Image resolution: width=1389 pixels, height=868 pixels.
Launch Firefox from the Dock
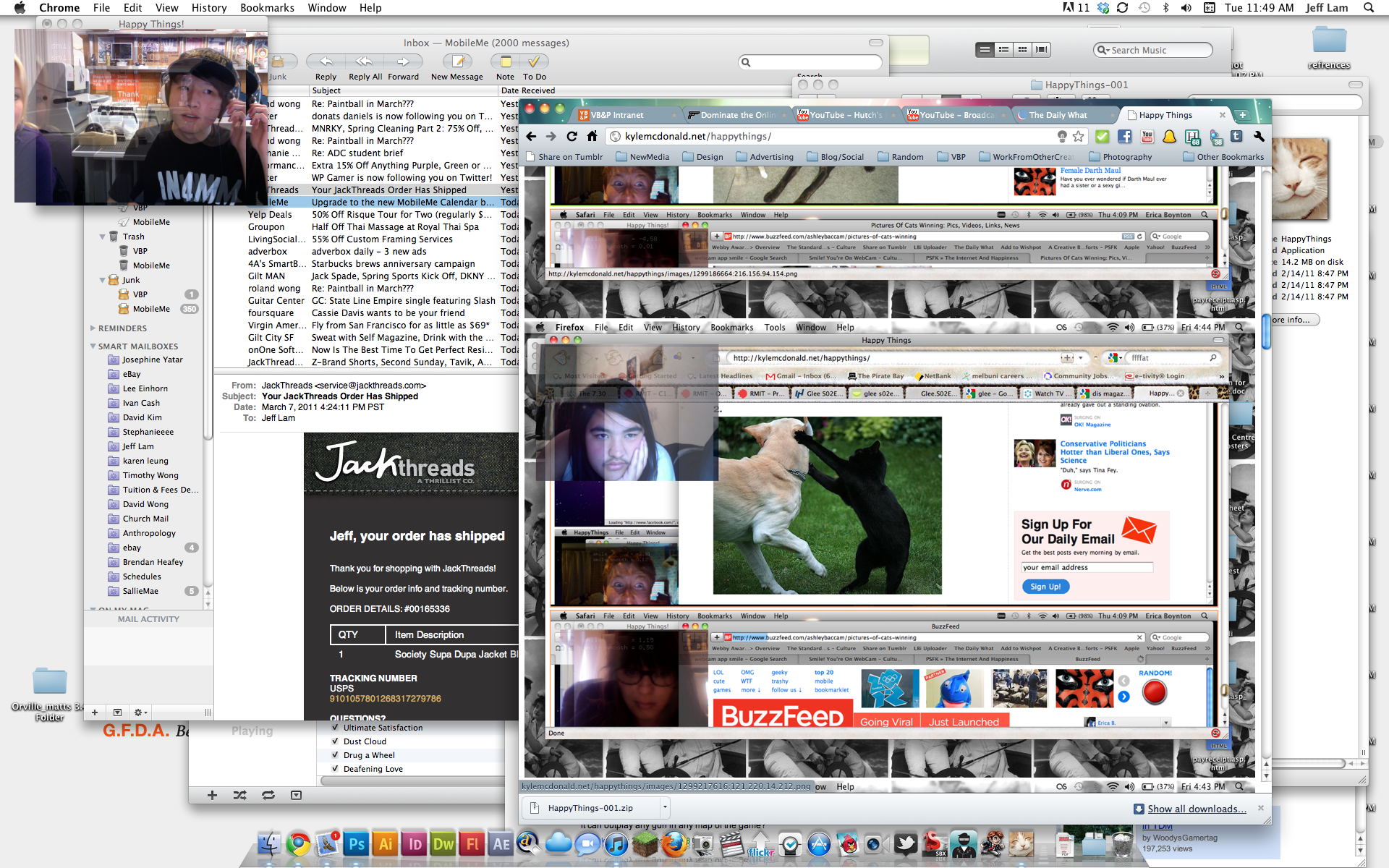click(674, 843)
